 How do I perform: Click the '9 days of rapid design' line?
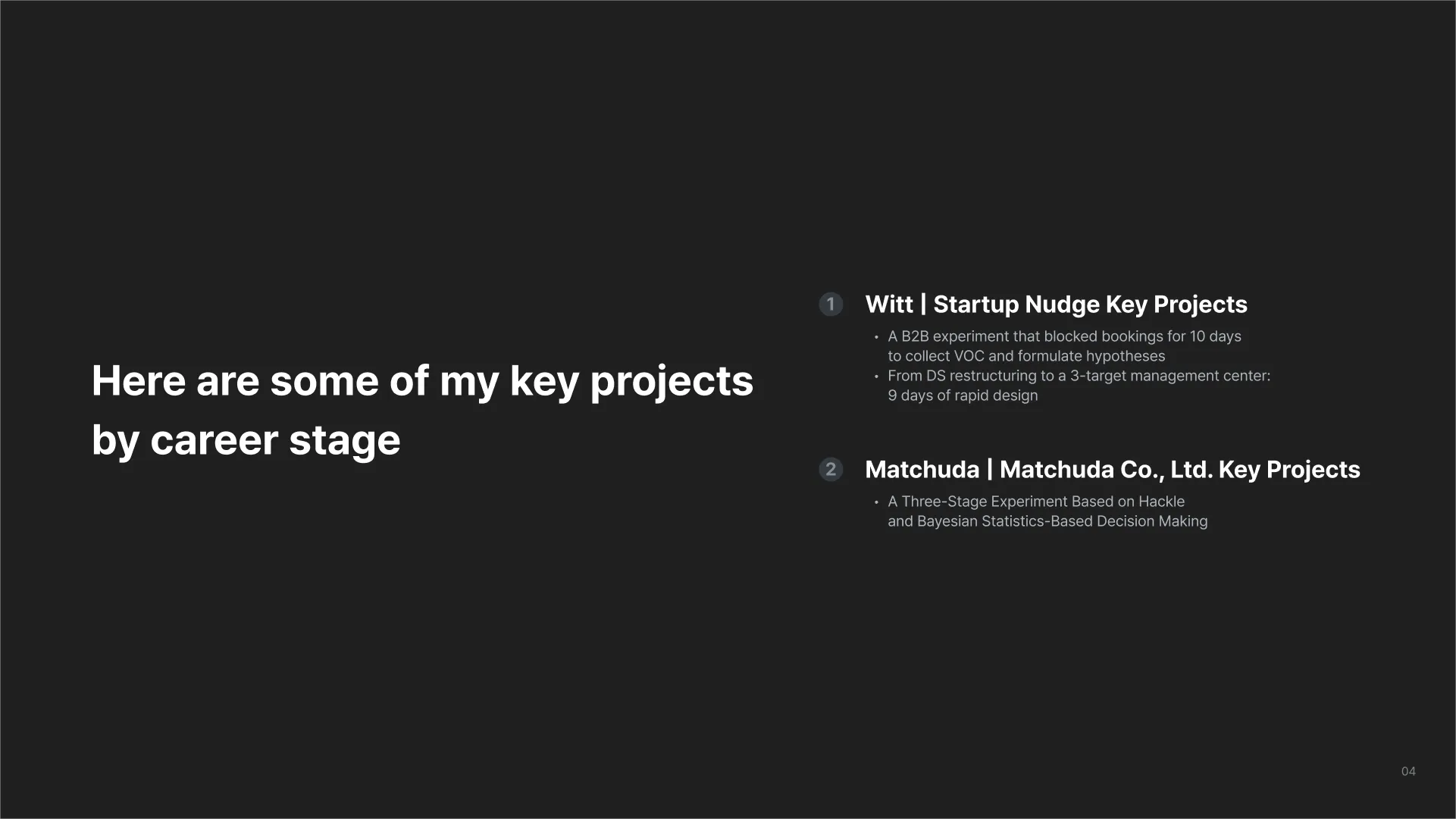tap(963, 395)
